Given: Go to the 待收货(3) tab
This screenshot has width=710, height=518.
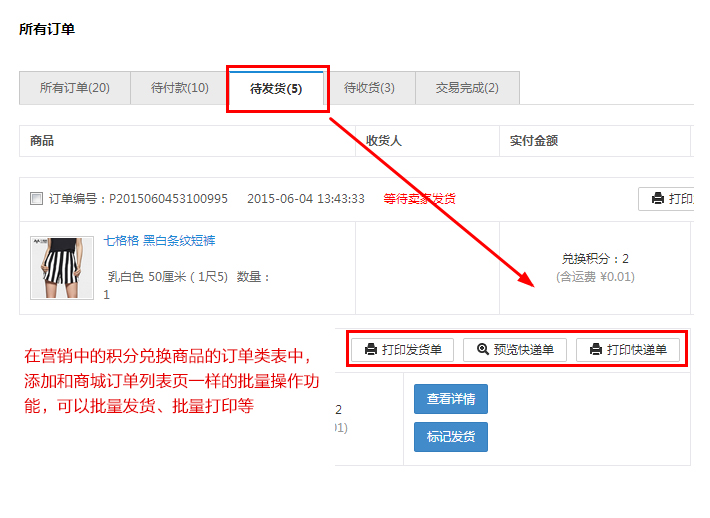Looking at the screenshot, I should click(x=369, y=88).
